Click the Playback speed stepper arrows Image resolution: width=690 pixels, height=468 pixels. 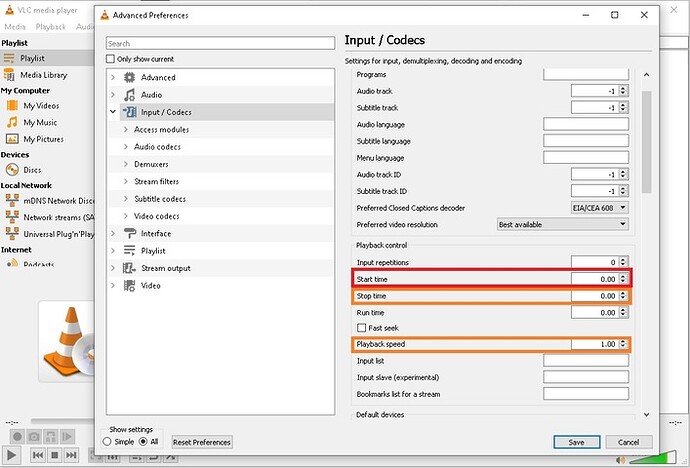[623, 344]
